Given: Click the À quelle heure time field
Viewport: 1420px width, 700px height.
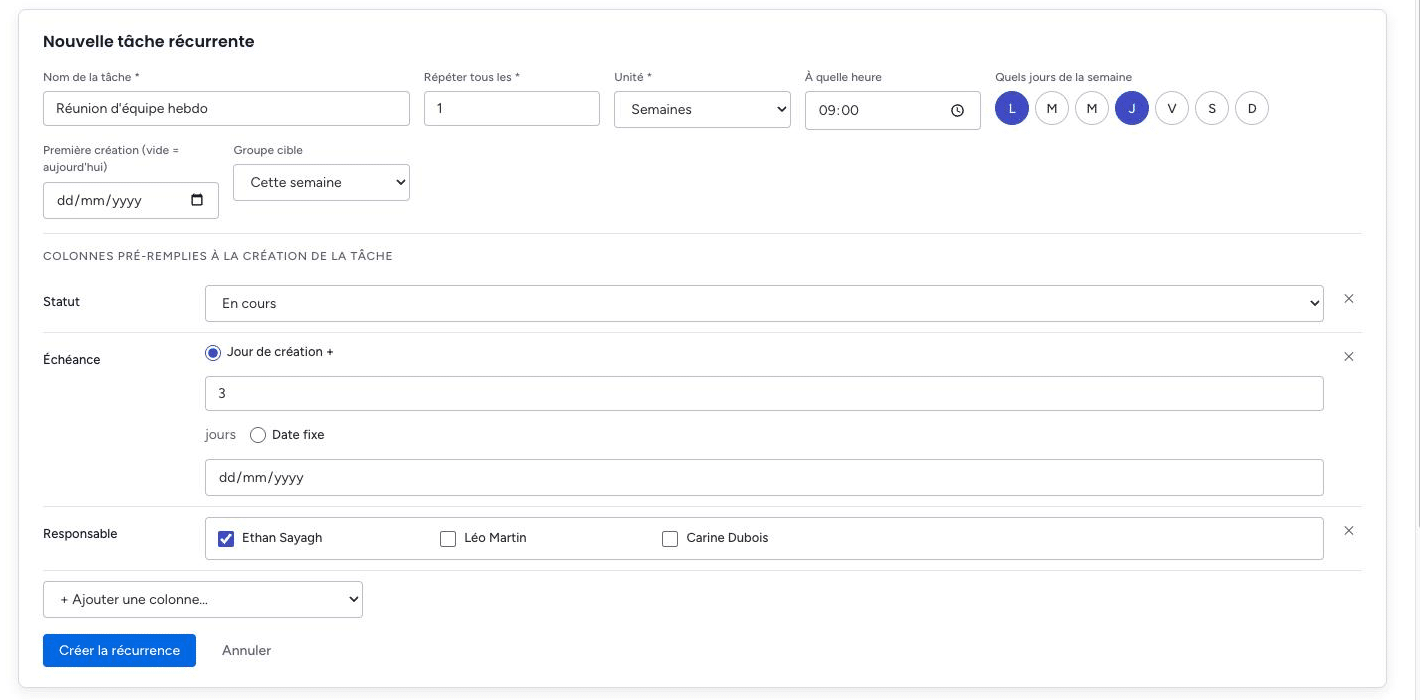Looking at the screenshot, I should point(893,111).
